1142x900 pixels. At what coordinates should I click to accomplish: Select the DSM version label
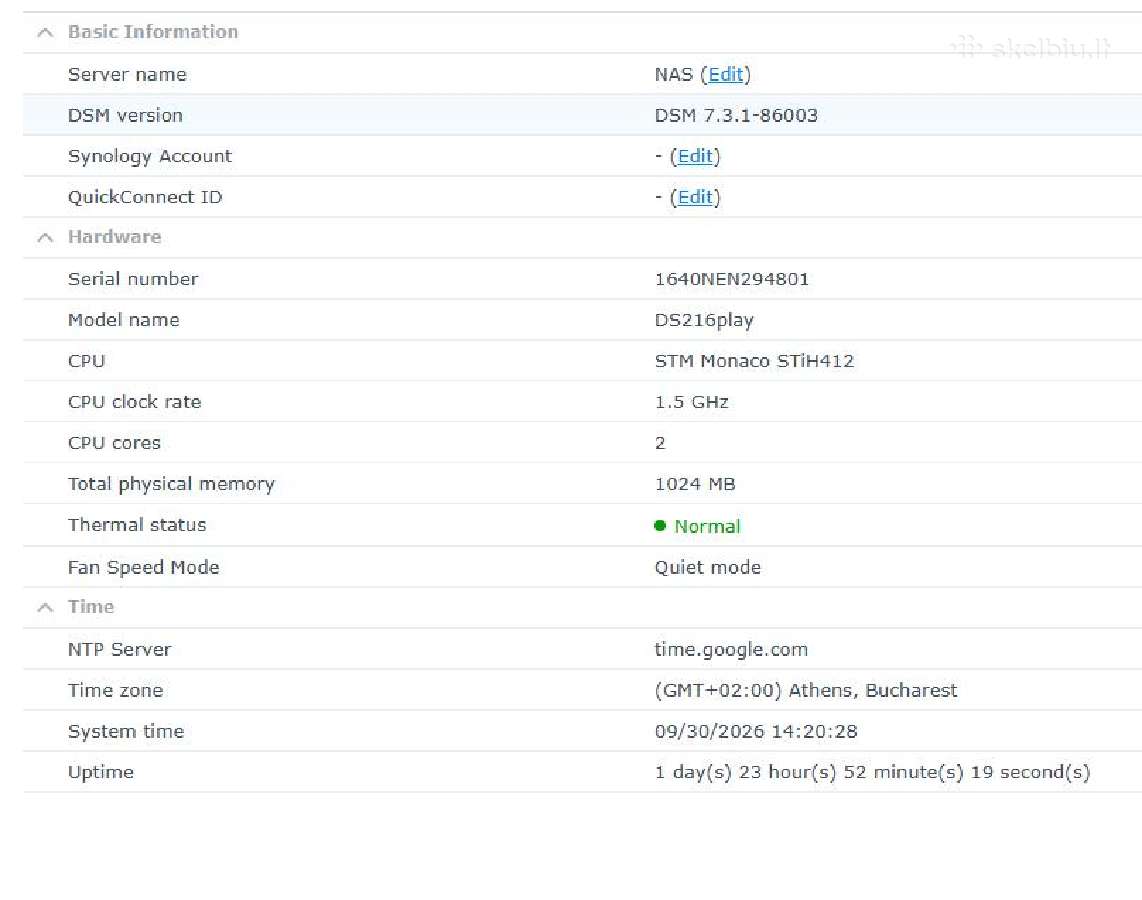125,116
